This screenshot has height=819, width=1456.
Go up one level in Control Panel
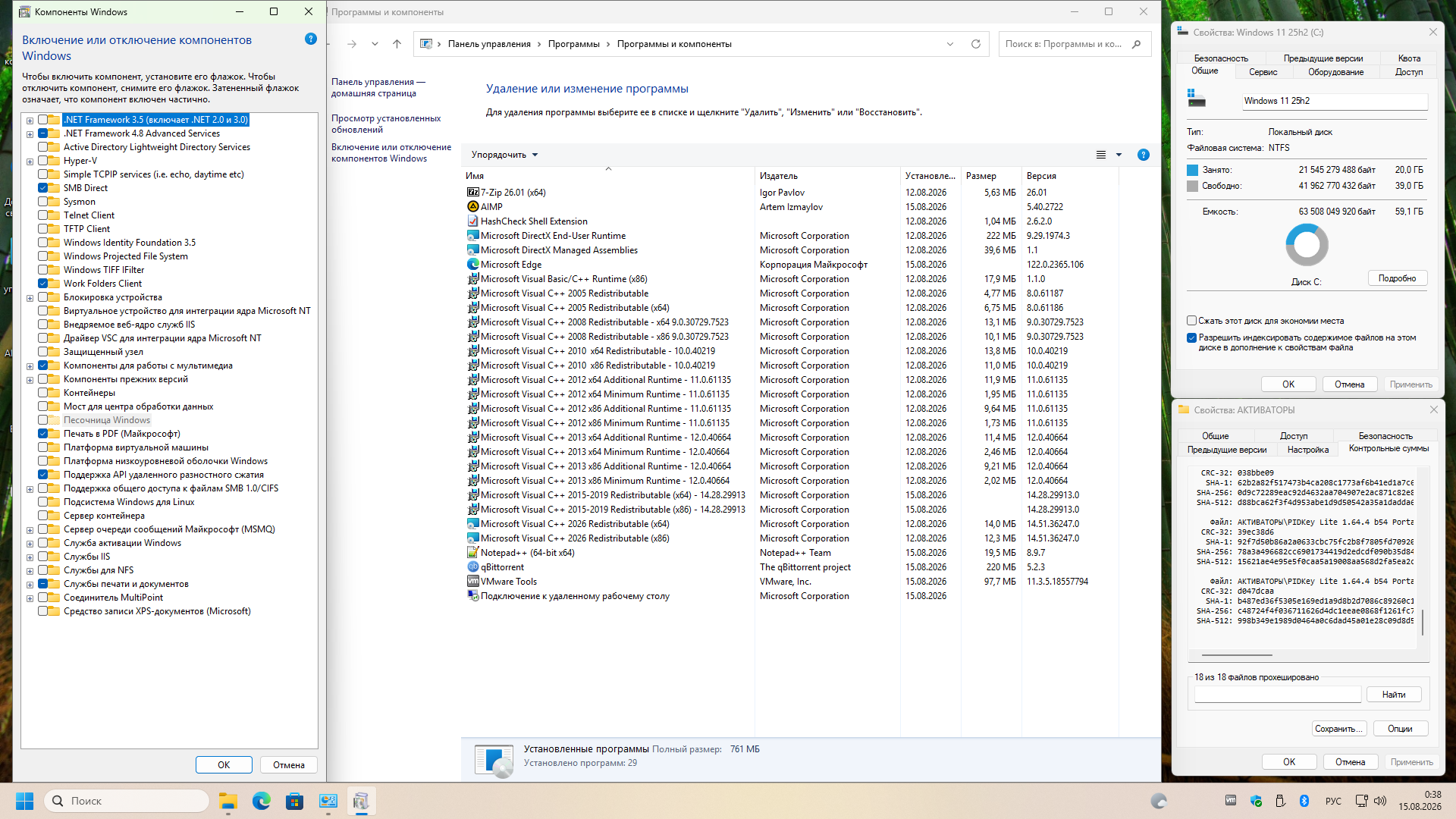(x=397, y=44)
